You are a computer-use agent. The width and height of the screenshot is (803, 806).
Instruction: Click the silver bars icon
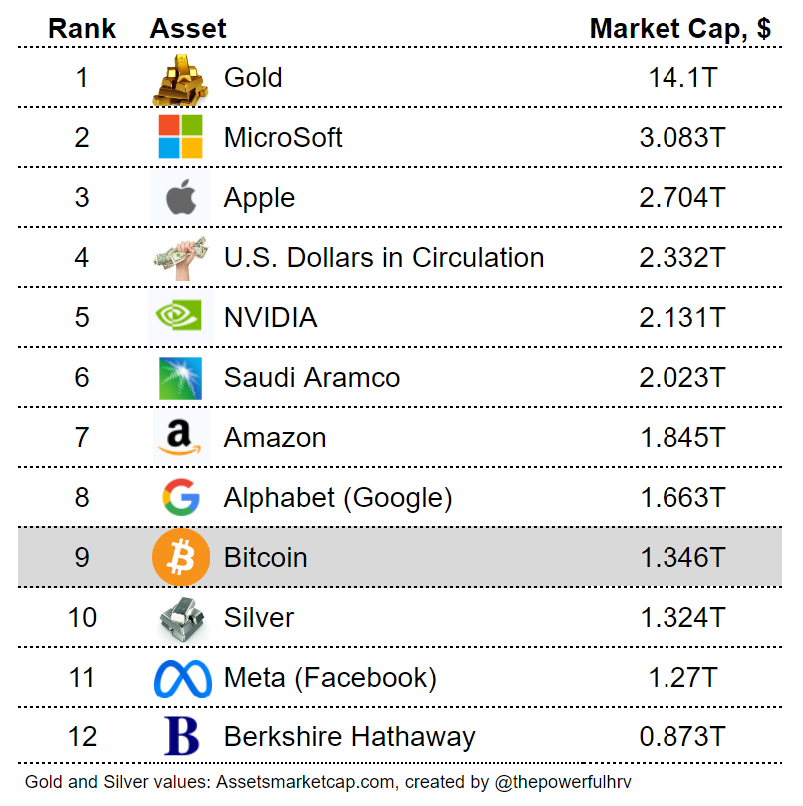click(180, 618)
